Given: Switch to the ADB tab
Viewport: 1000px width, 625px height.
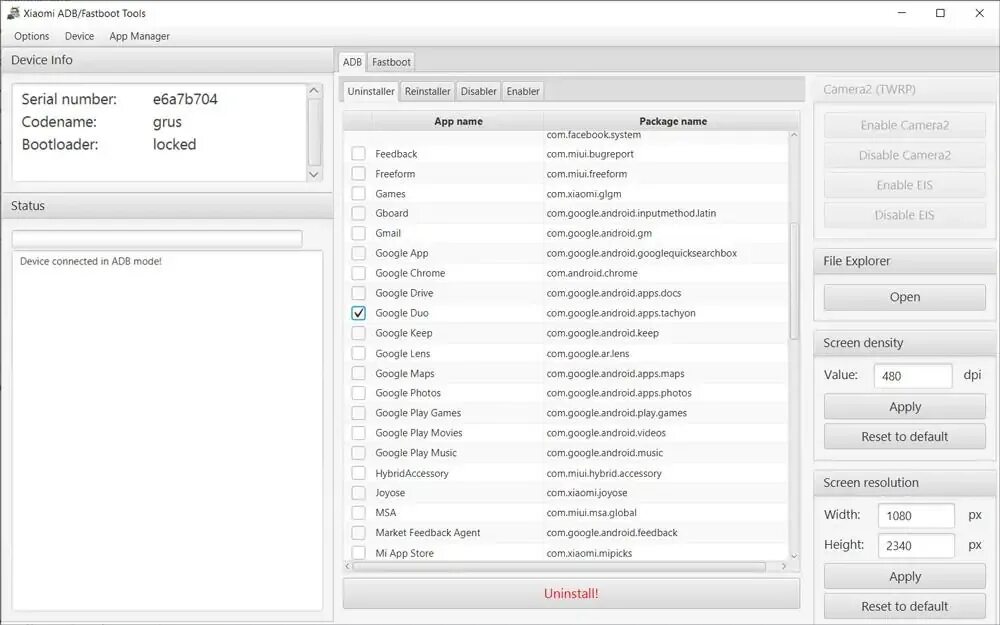Looking at the screenshot, I should point(352,62).
